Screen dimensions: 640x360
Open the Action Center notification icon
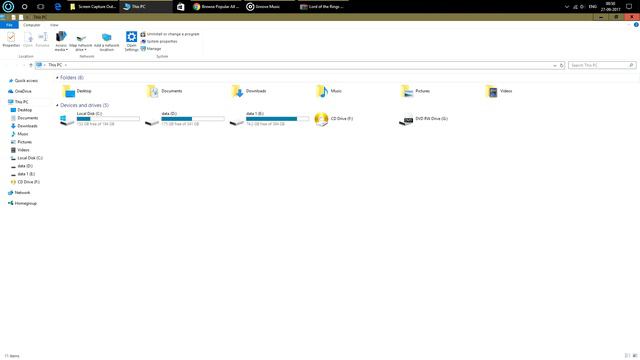[x=629, y=7]
